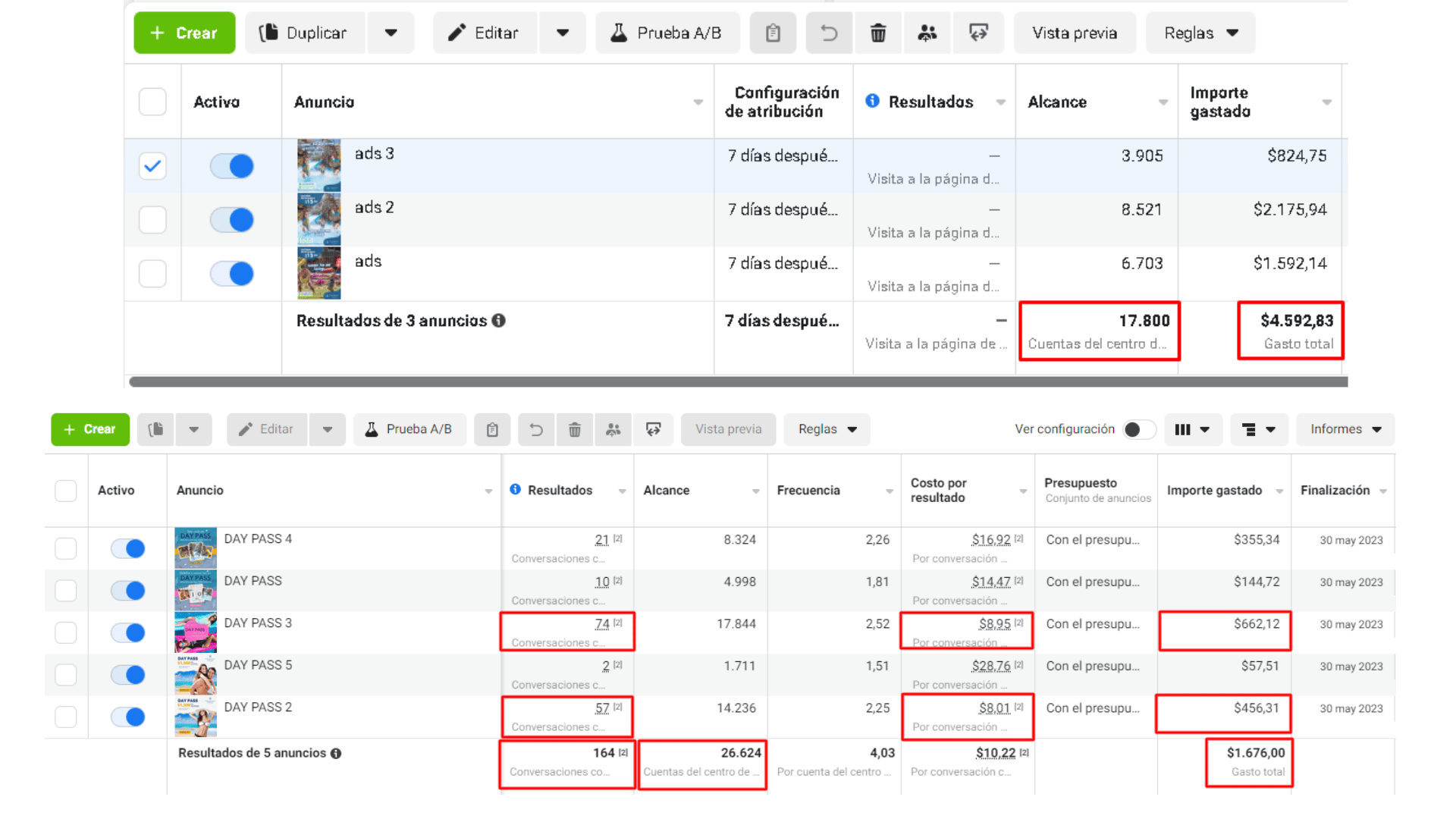Open the columns layout icon in lower toolbar
Viewport: 1456px width, 819px height.
tap(1191, 429)
